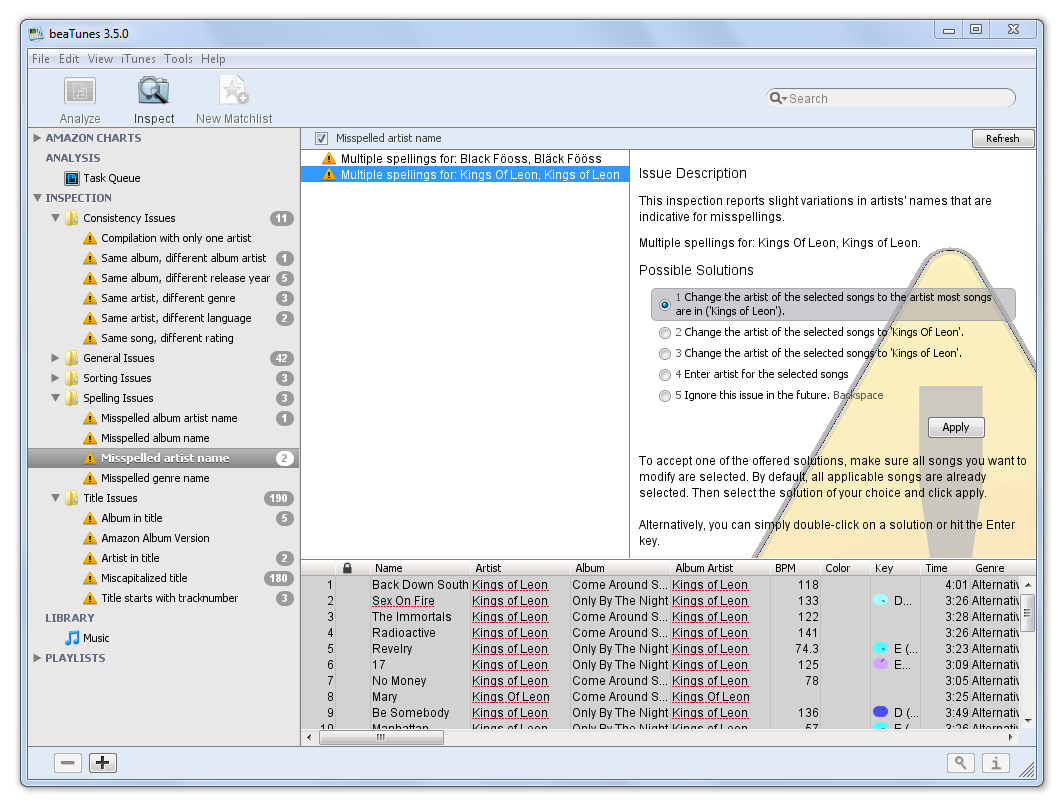This screenshot has height=806, width=1063.
Task: Expand the General Issues folder
Action: click(x=56, y=358)
